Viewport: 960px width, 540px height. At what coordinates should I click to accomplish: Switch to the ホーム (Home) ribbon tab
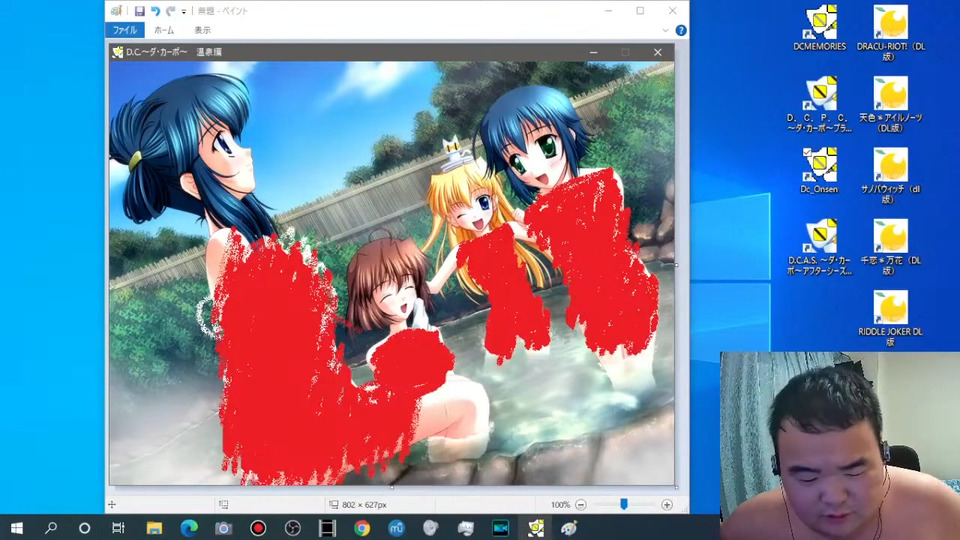pyautogui.click(x=164, y=30)
